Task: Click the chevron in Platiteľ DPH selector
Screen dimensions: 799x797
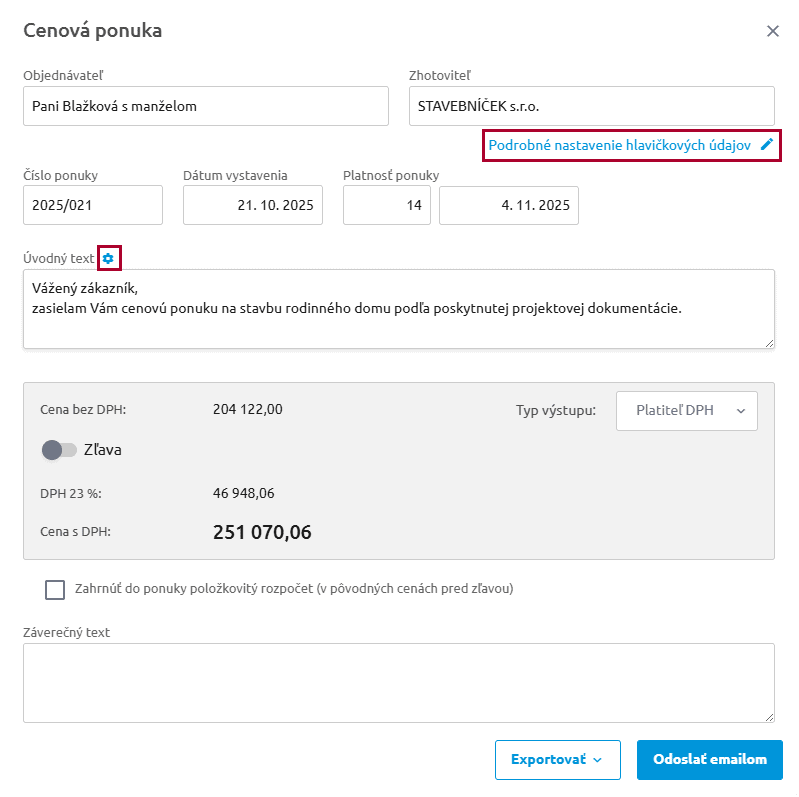Action: tap(740, 410)
